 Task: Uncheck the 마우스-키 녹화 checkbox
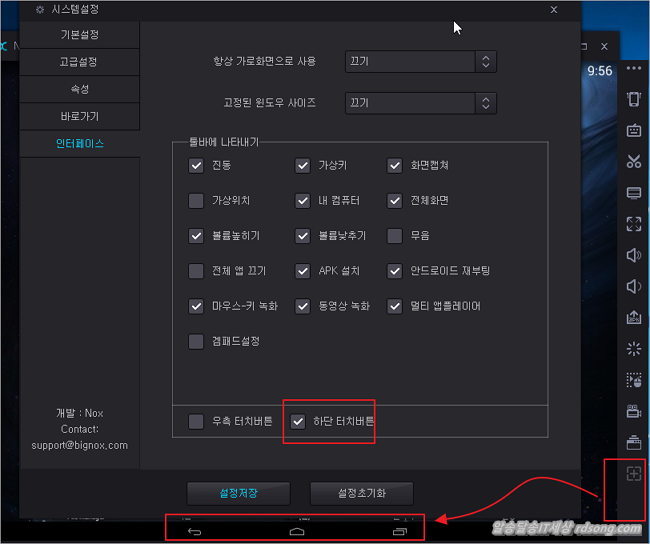tap(196, 306)
